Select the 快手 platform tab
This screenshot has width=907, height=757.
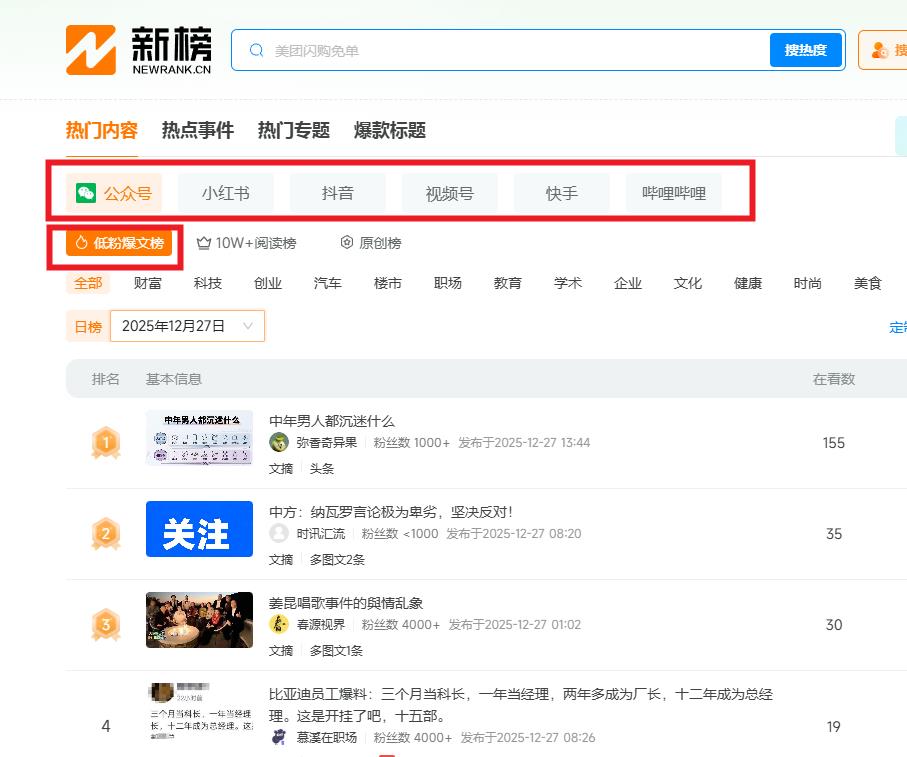(x=562, y=193)
